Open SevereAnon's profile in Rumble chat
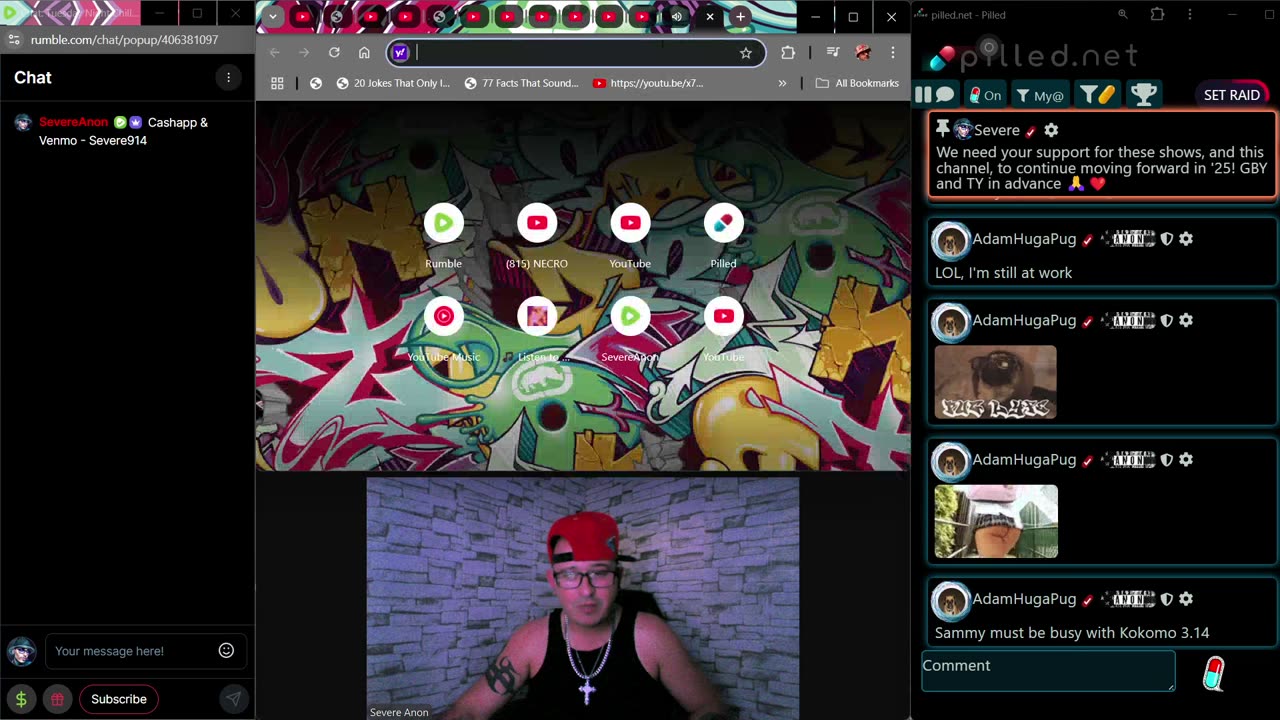 [73, 122]
